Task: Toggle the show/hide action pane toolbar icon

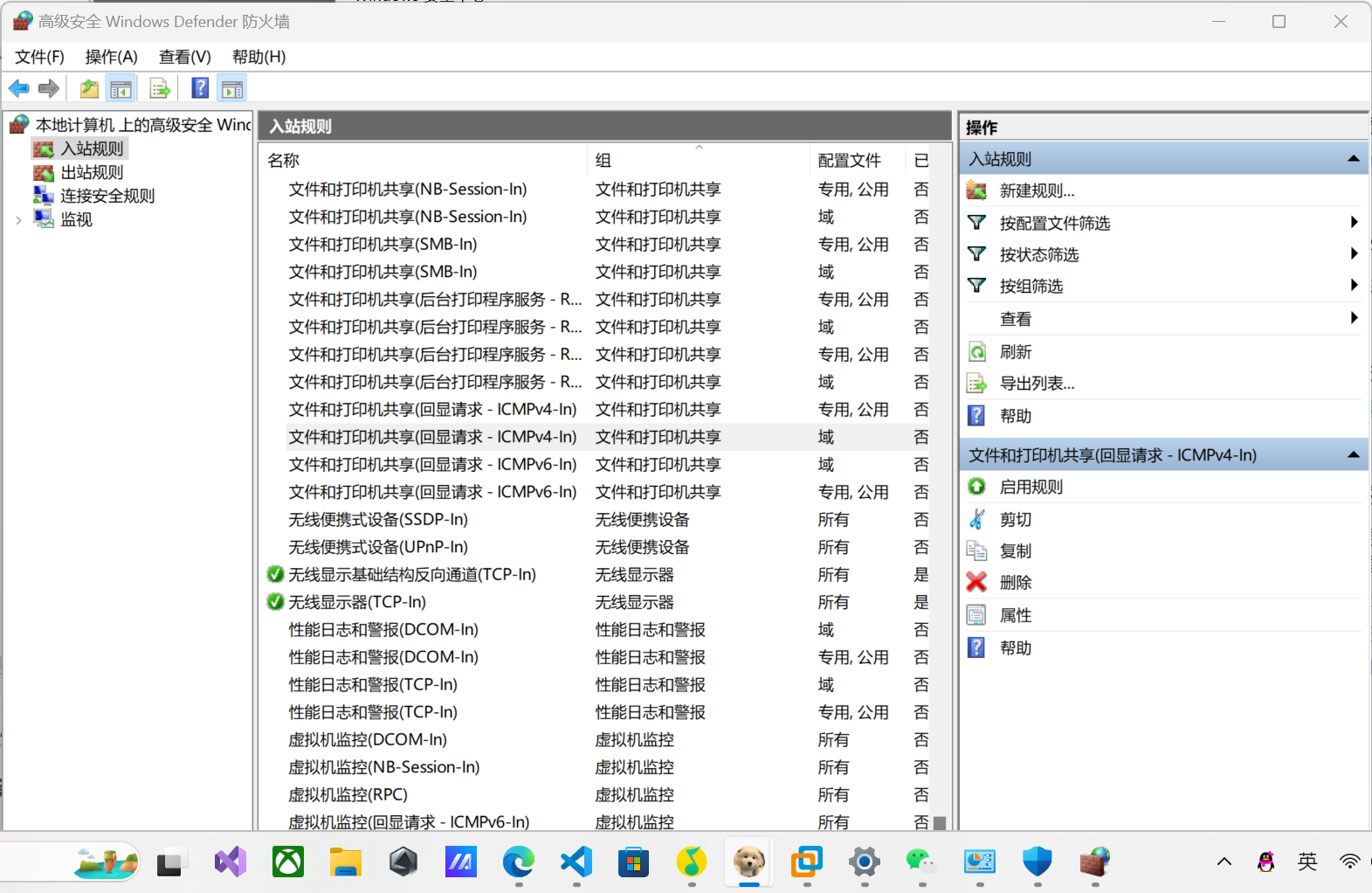Action: point(232,88)
